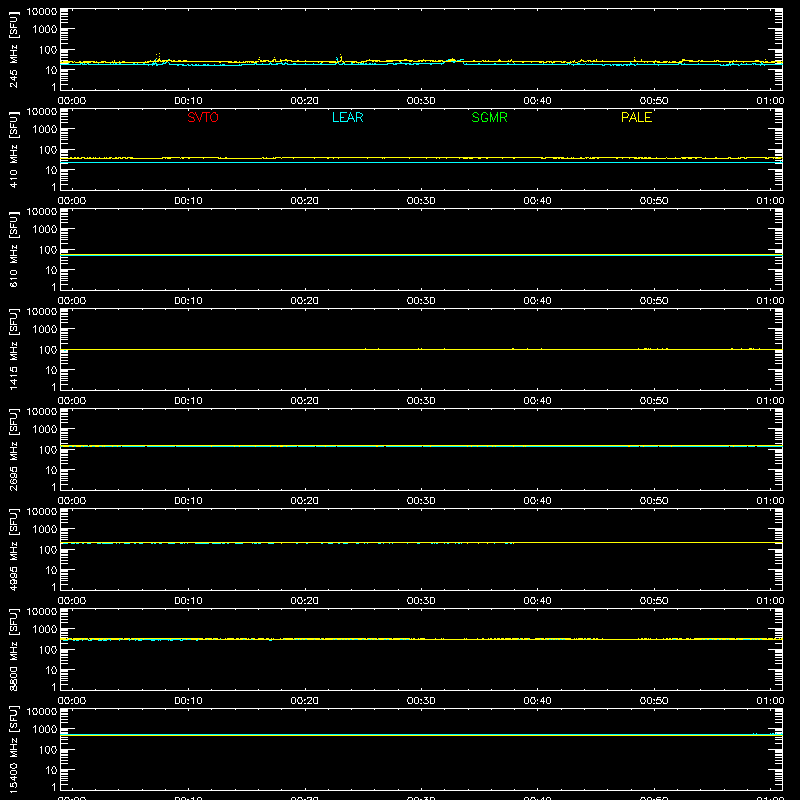This screenshot has width=800, height=800.
Task: Click the 00:00 time label under 4995 MHz plot
Action: point(72,601)
